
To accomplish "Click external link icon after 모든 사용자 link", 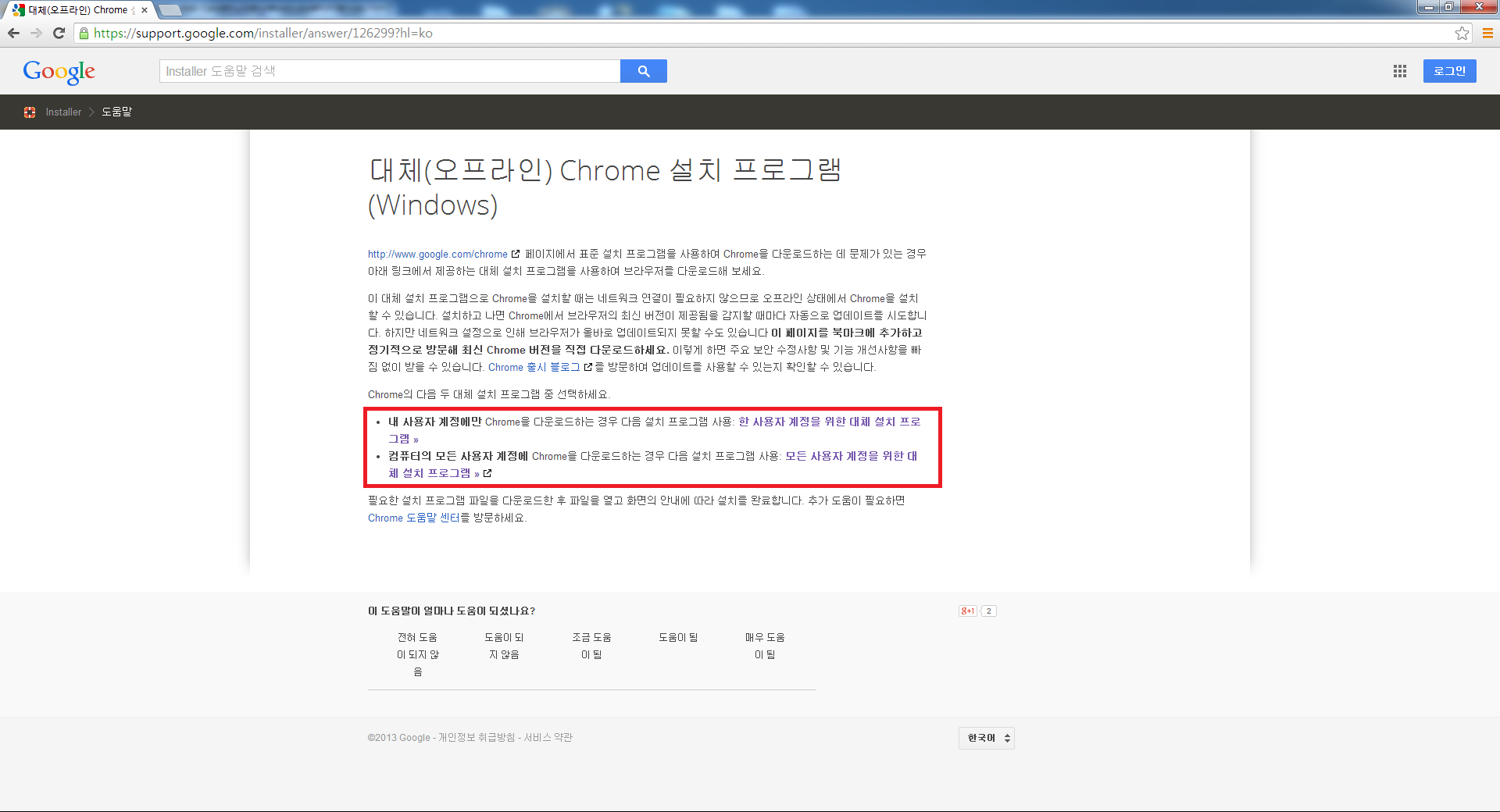I will 487,473.
